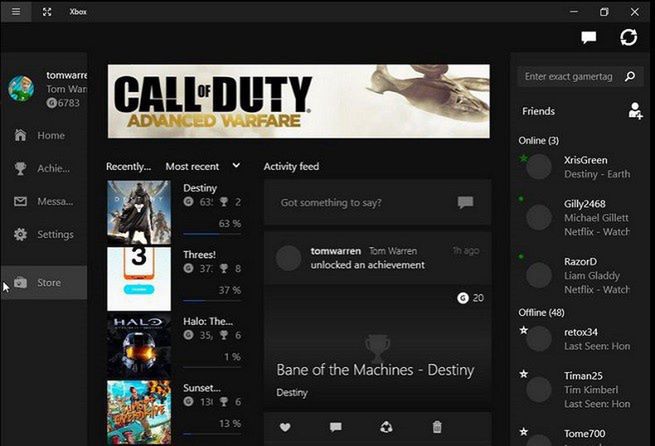Open the hamburger menu
This screenshot has height=446, width=655.
pyautogui.click(x=16, y=11)
